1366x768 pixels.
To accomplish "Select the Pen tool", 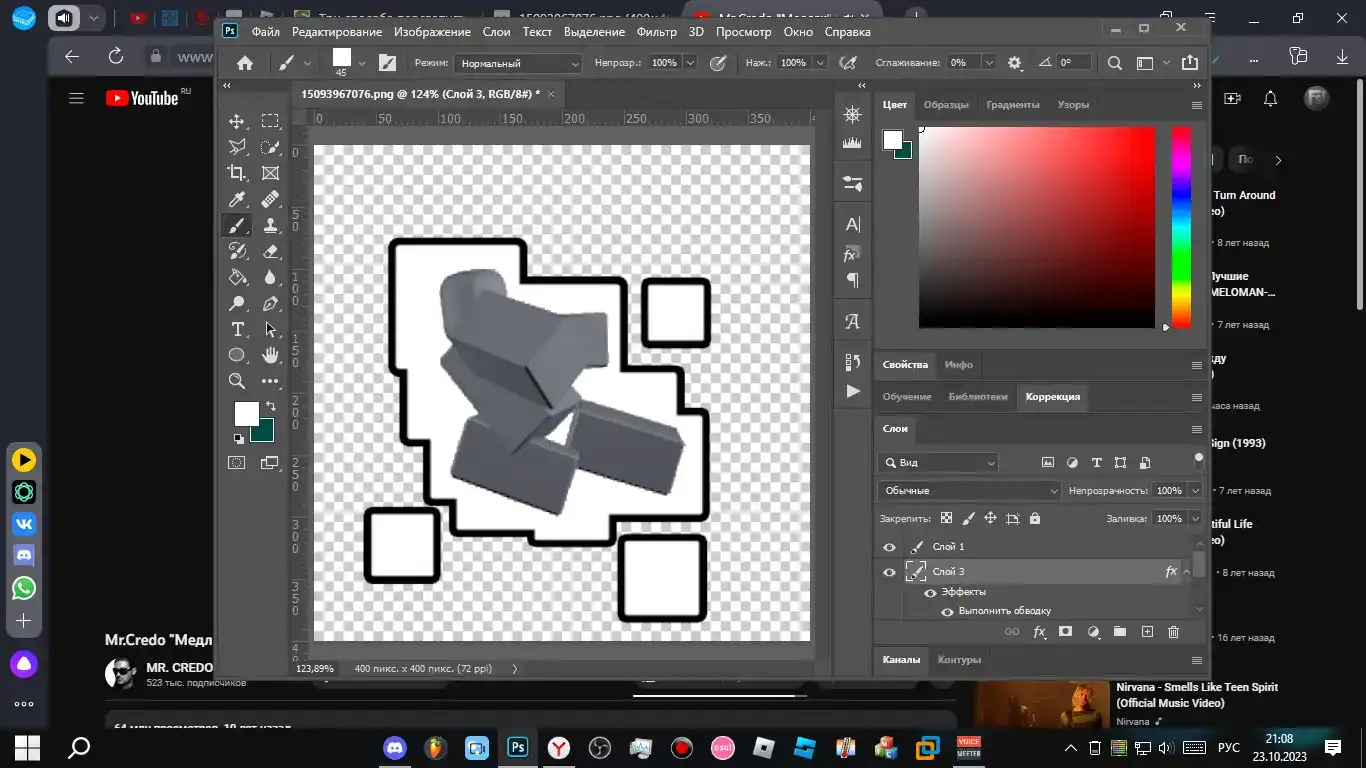I will 270,303.
